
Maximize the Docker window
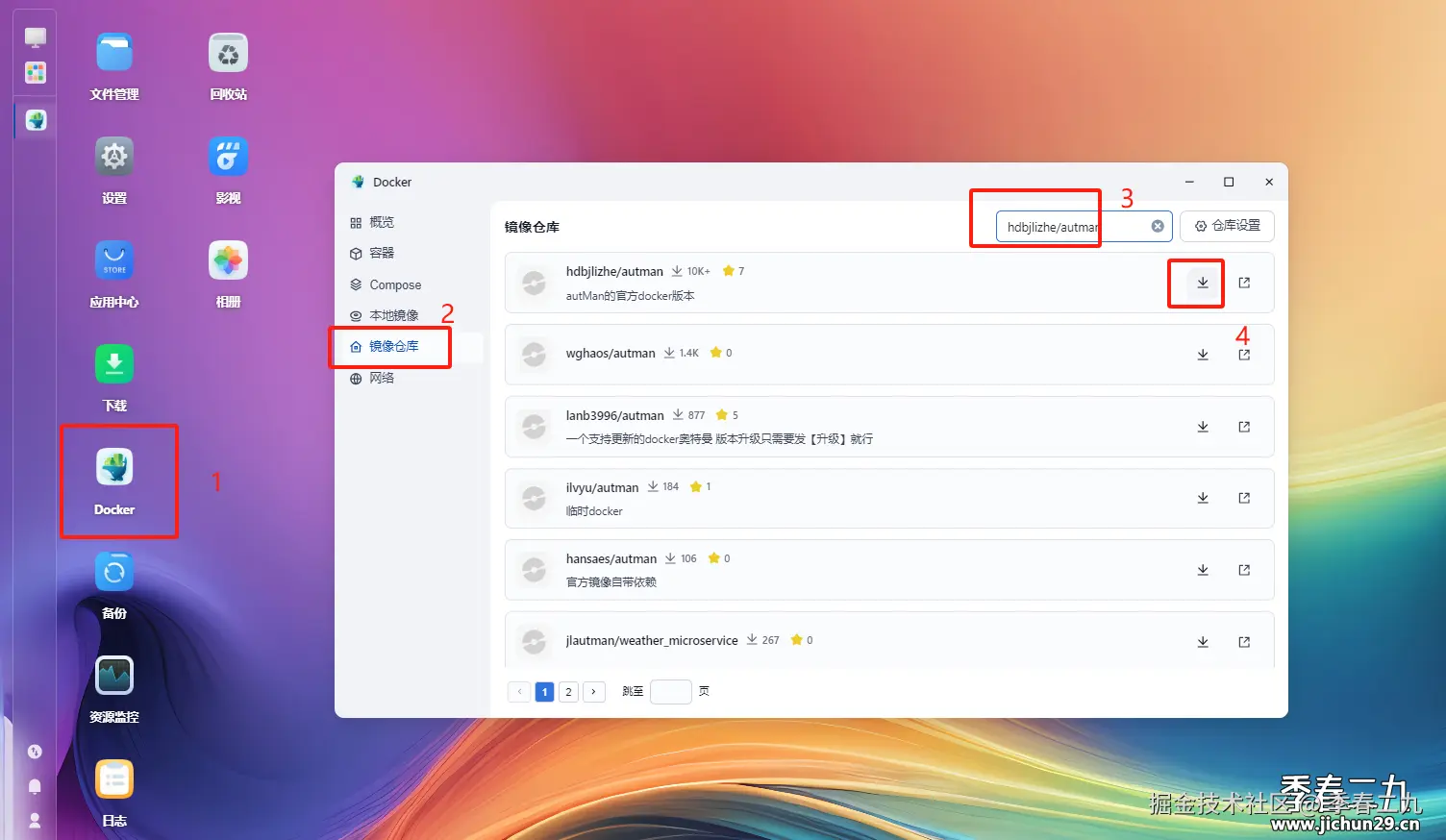[x=1229, y=182]
